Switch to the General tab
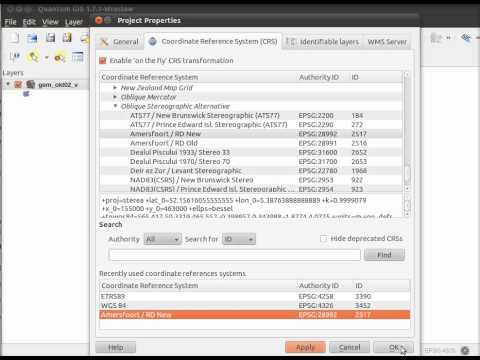Image resolution: width=480 pixels, height=360 pixels. click(x=120, y=42)
